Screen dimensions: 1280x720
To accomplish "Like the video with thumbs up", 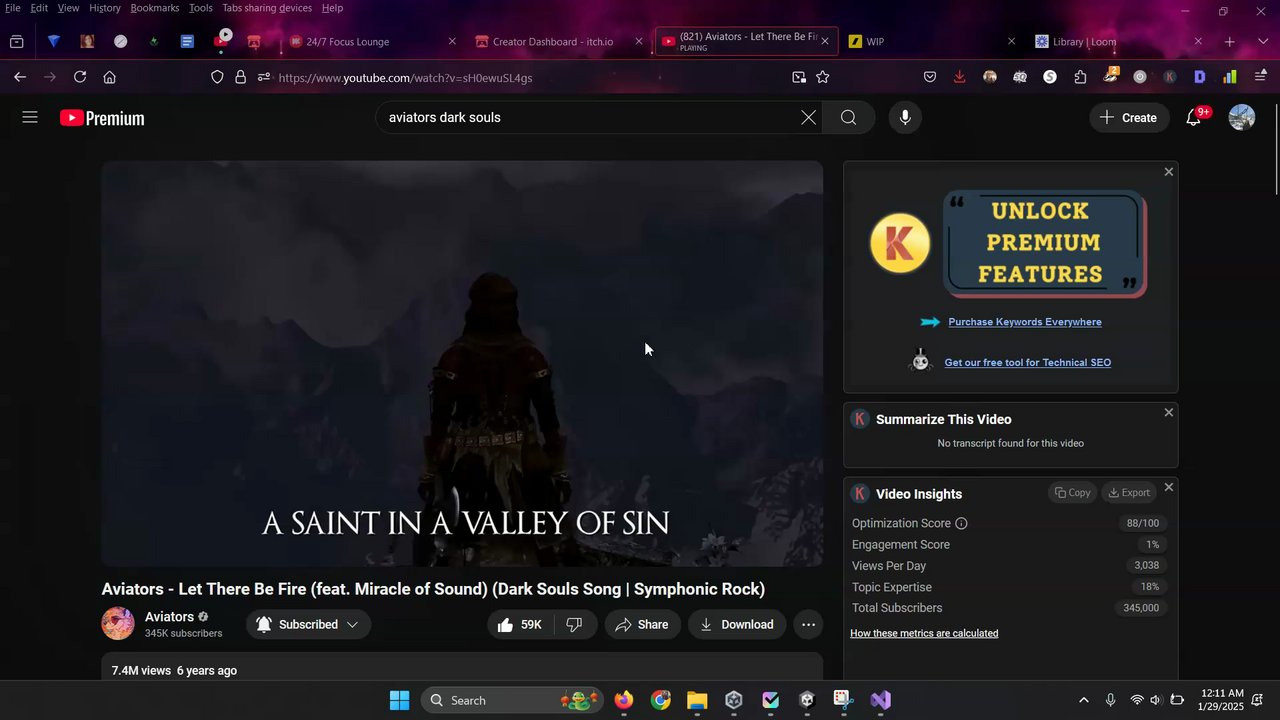I will 519,625.
